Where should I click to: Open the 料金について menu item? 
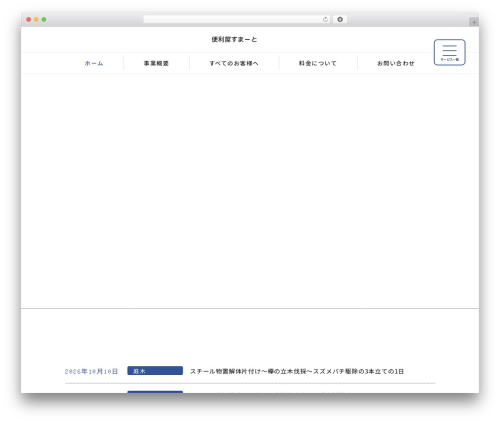pos(317,63)
